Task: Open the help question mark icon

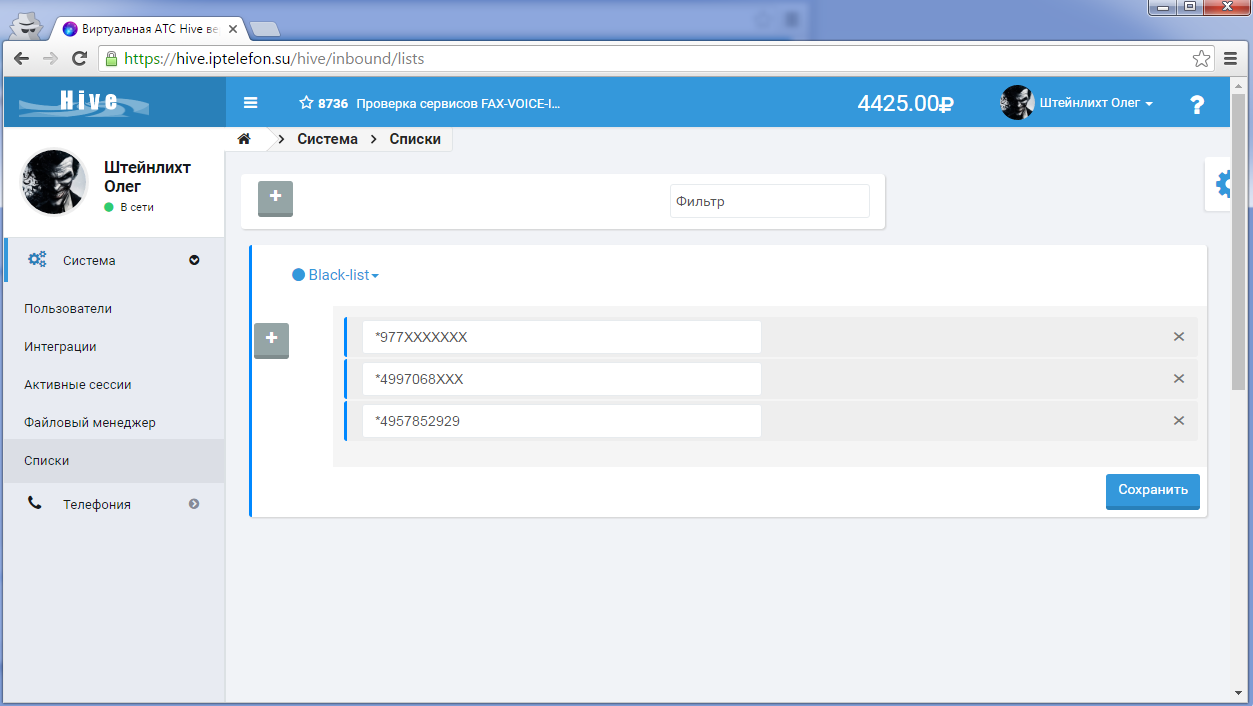Action: (x=1197, y=104)
